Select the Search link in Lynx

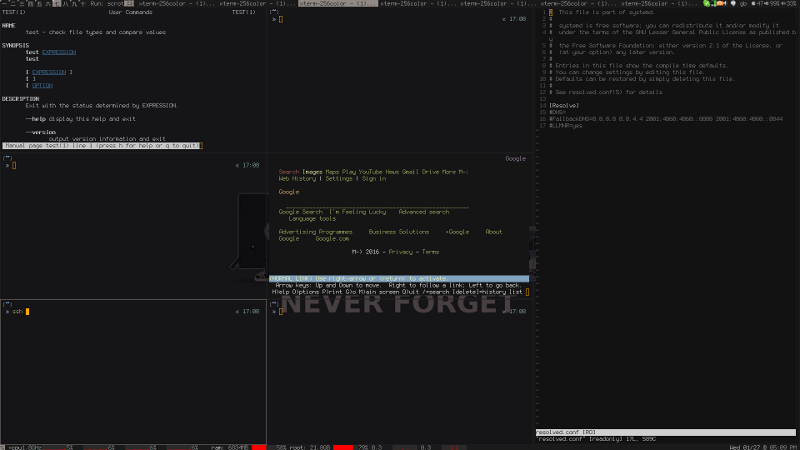[289, 172]
